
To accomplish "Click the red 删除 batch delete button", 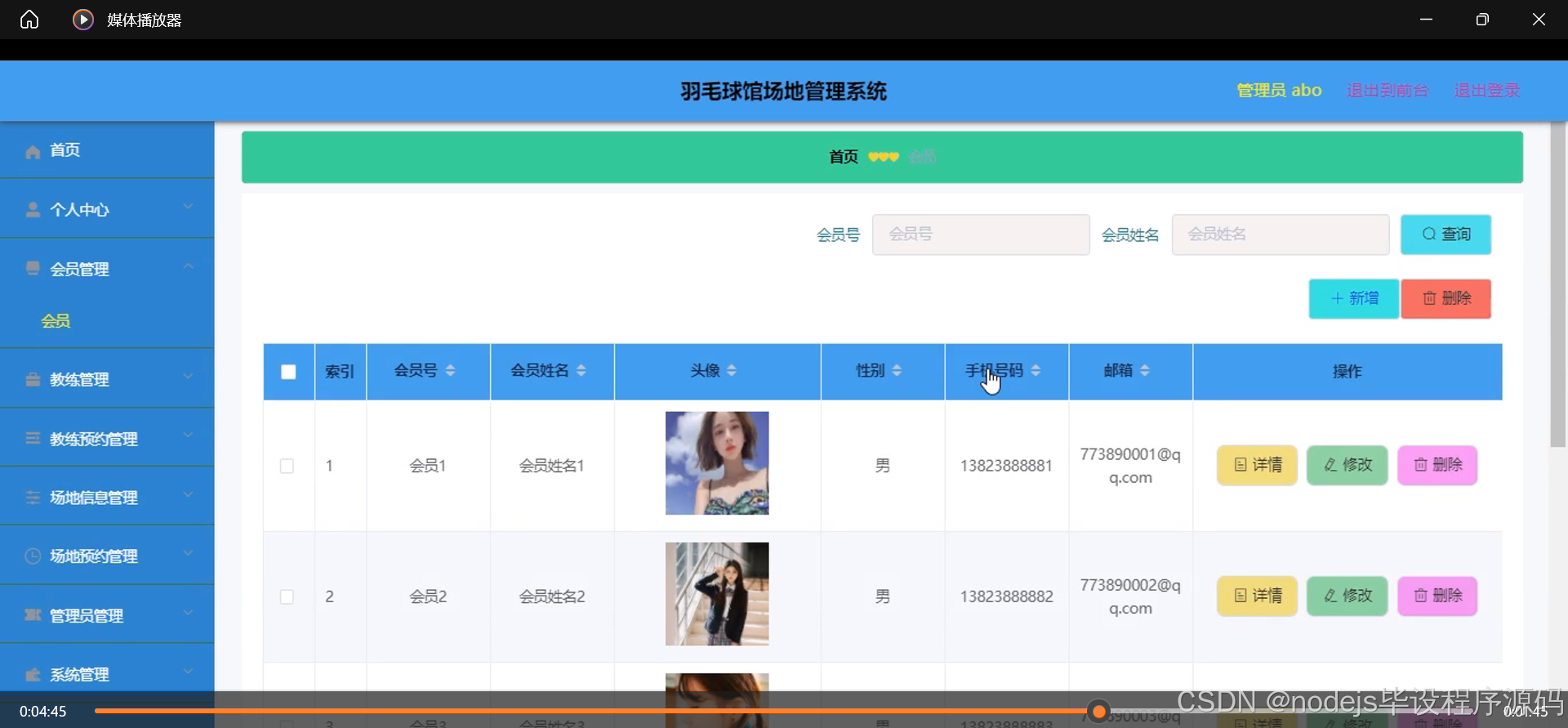I will 1446,298.
